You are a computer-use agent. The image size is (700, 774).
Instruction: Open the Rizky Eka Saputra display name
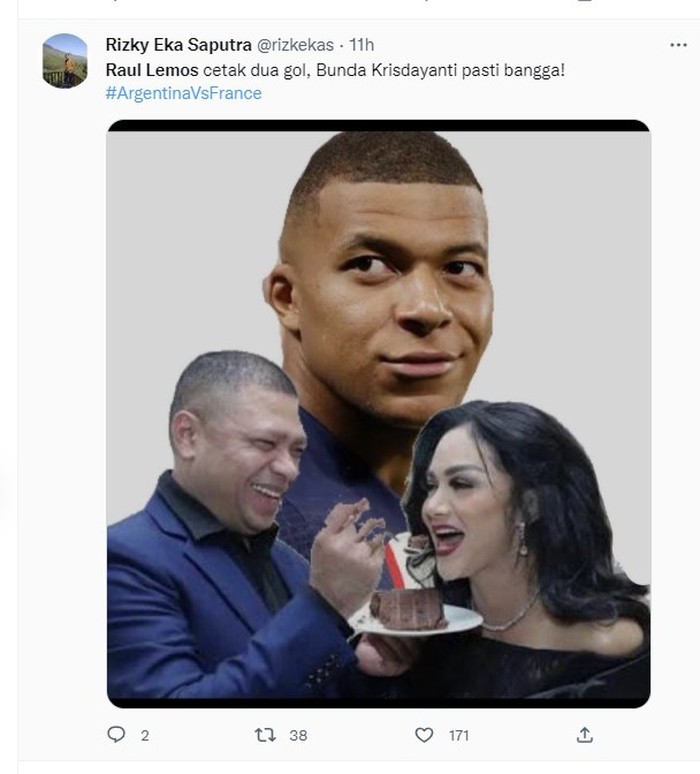(x=179, y=45)
